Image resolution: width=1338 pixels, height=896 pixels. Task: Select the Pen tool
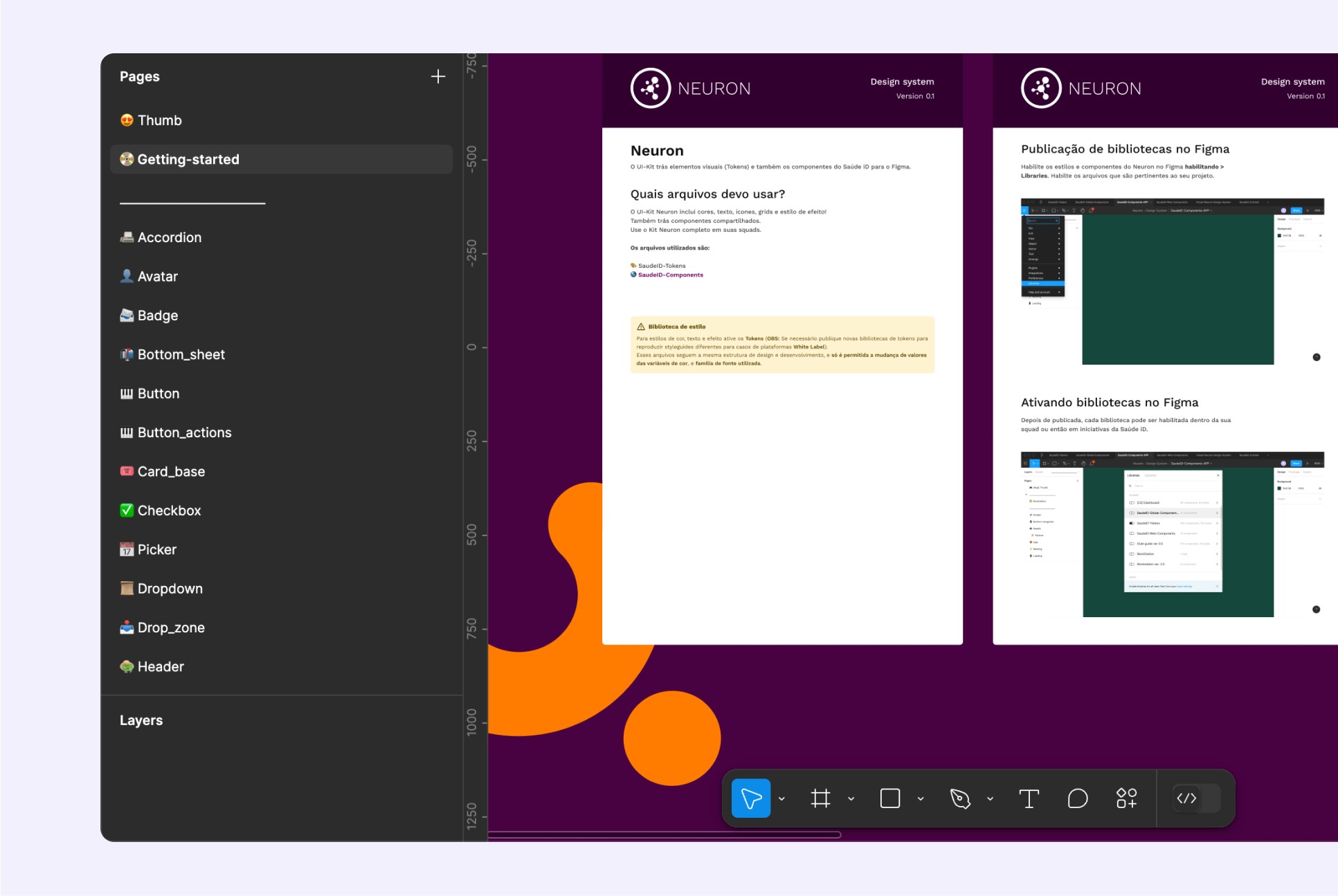pyautogui.click(x=960, y=798)
